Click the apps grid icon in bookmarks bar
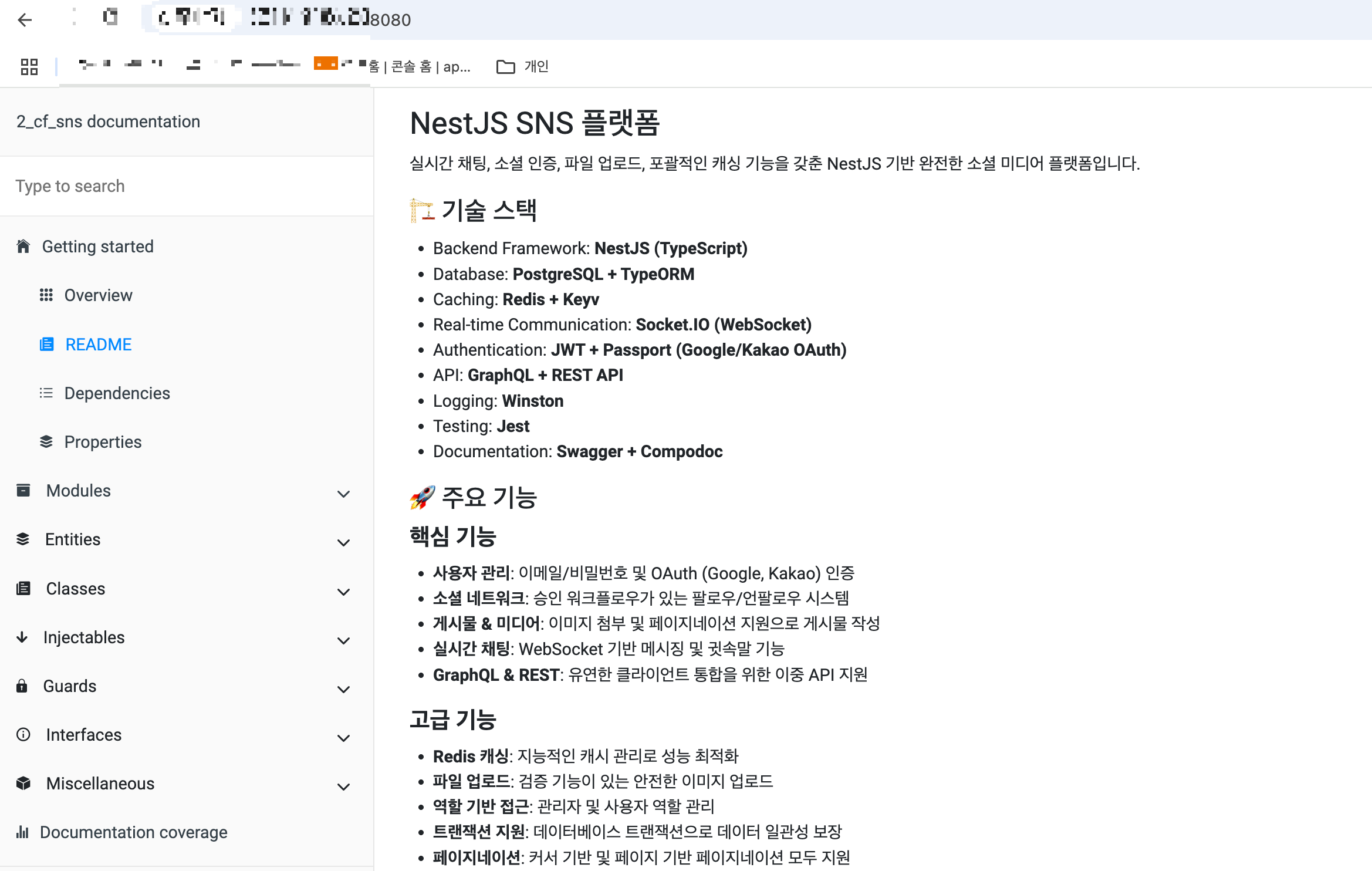1372x871 pixels. tap(29, 67)
